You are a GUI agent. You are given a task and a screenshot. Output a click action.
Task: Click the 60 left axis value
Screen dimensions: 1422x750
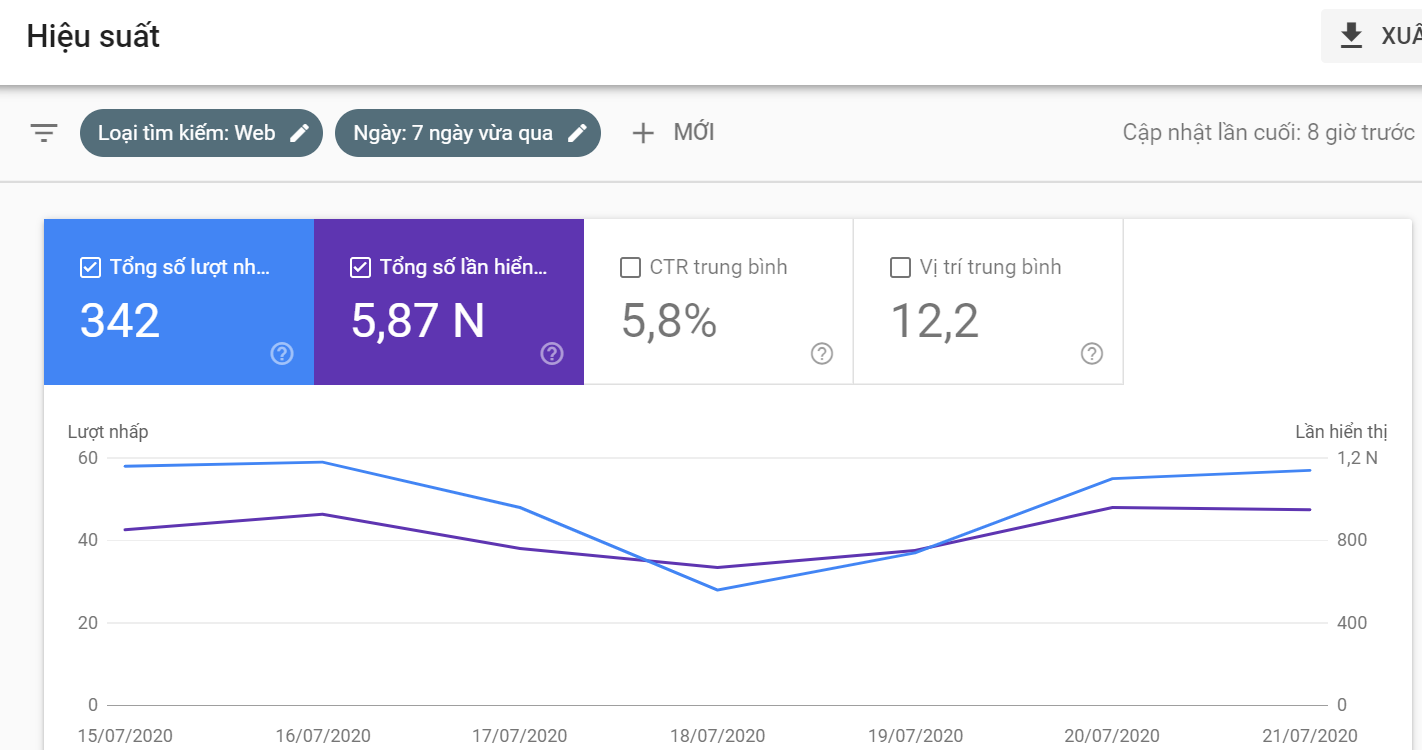coord(88,458)
